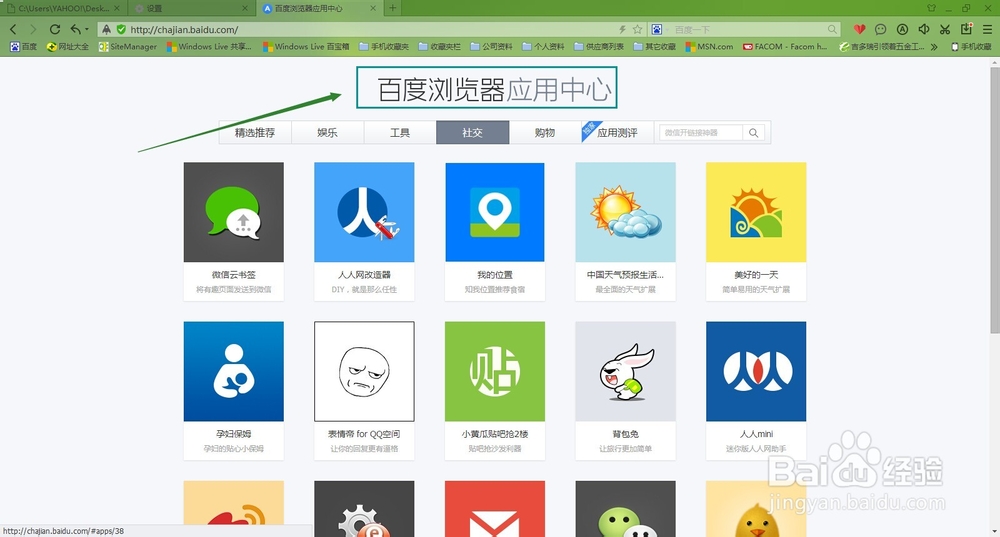Open the chat bubble toolbar icon
Image resolution: width=1000 pixels, height=537 pixels.
[x=881, y=29]
